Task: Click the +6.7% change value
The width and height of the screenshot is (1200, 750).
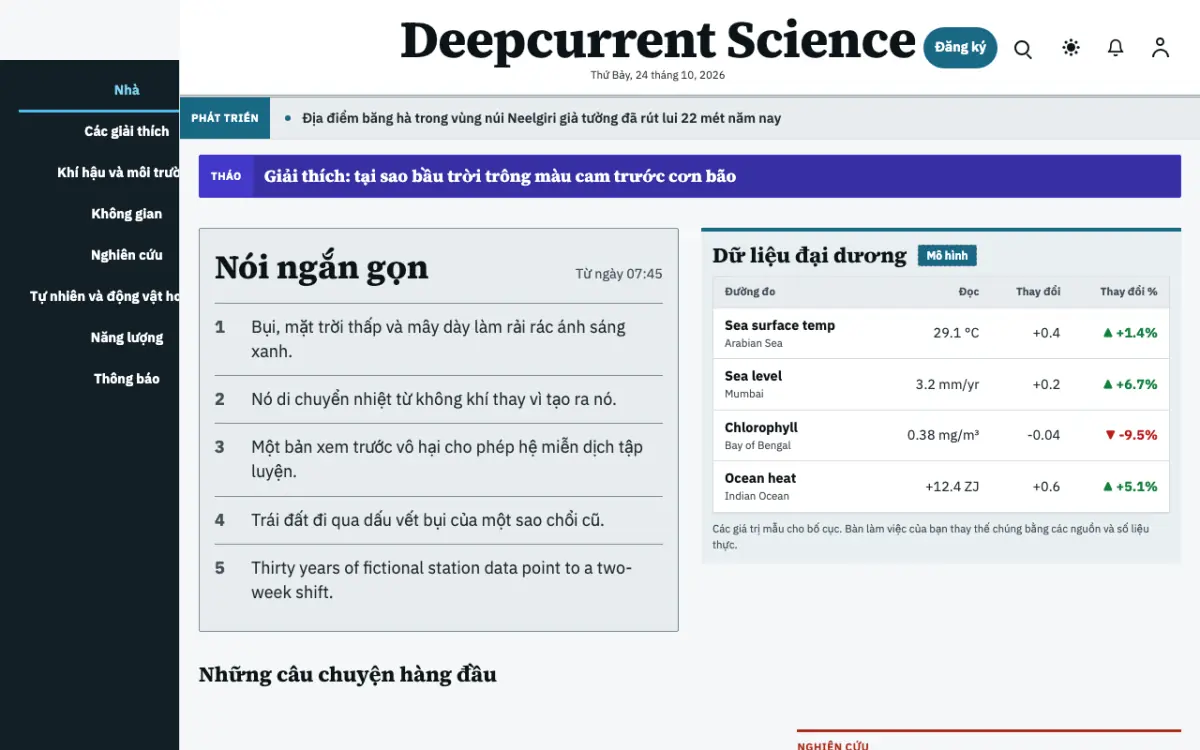Action: pos(1130,384)
